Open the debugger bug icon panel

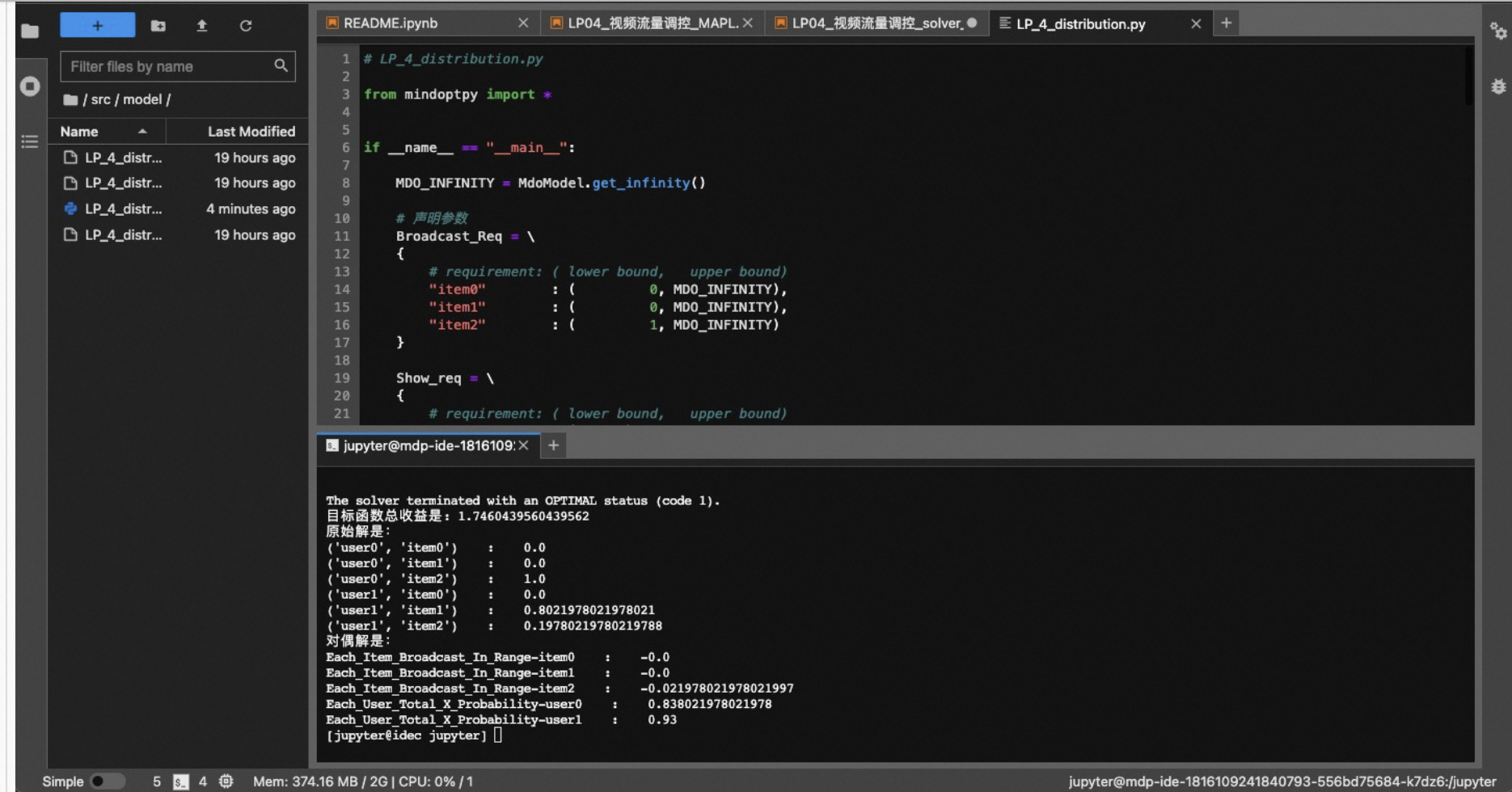tap(1497, 86)
